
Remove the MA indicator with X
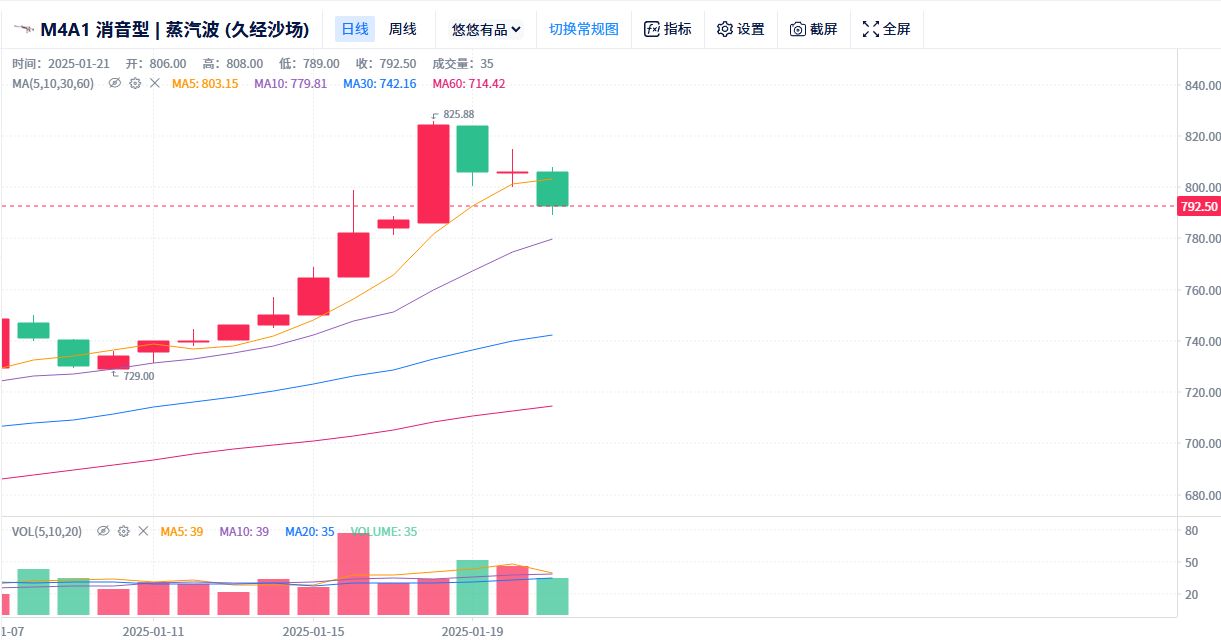point(155,83)
